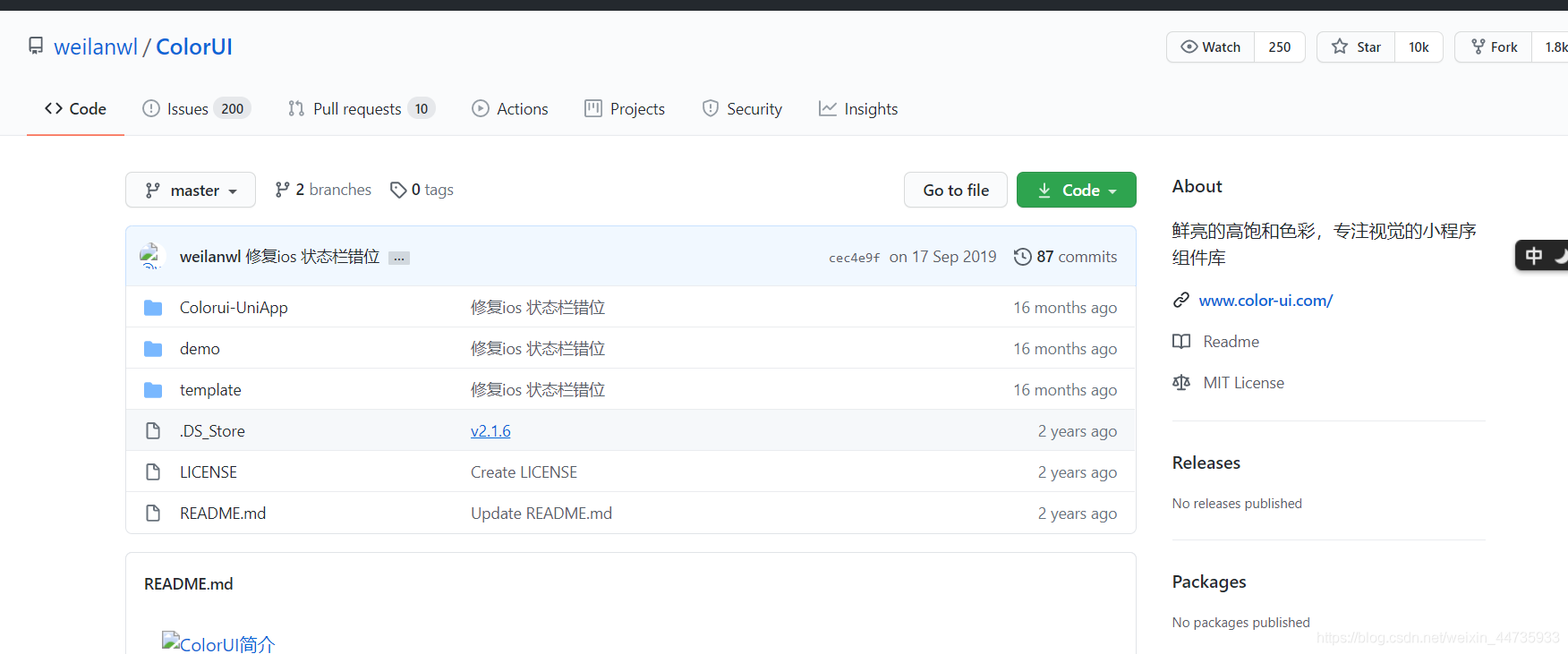Open the Colorui-UniApp folder
Image resolution: width=1568 pixels, height=654 pixels.
click(x=234, y=308)
